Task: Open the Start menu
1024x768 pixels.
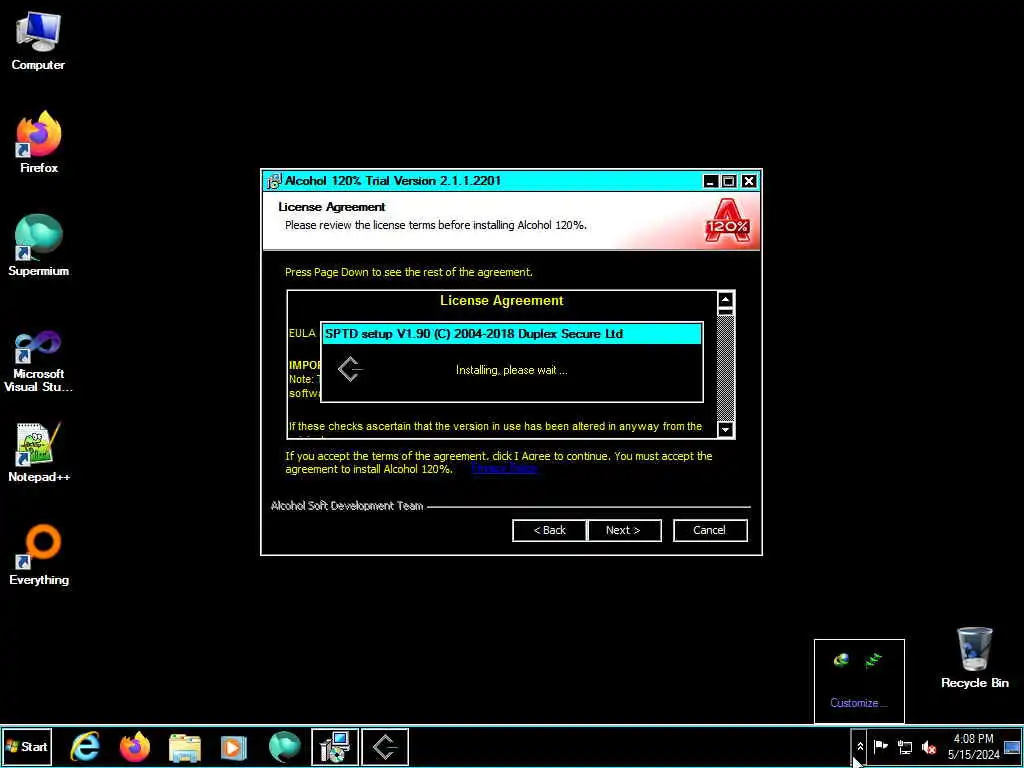Action: click(27, 747)
